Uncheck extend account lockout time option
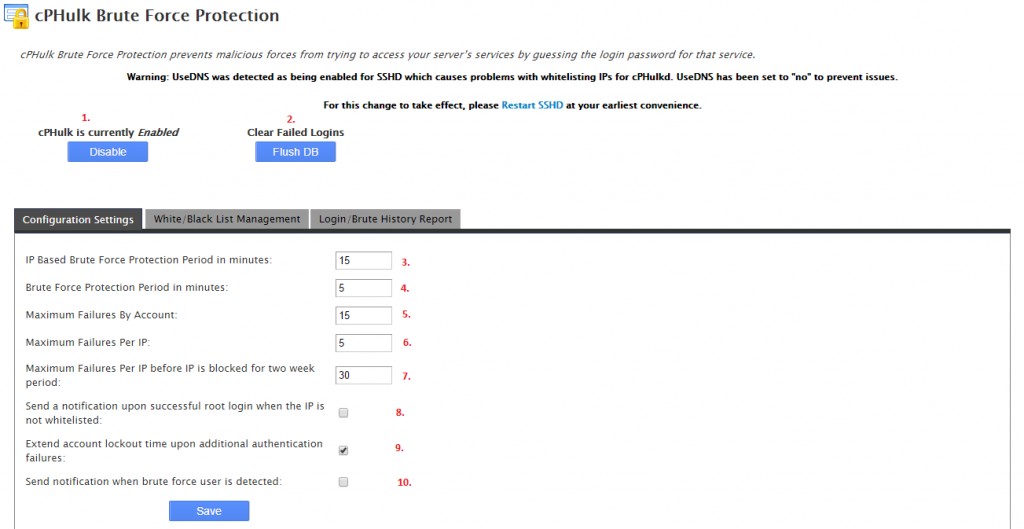The width and height of the screenshot is (1024, 529). point(344,450)
